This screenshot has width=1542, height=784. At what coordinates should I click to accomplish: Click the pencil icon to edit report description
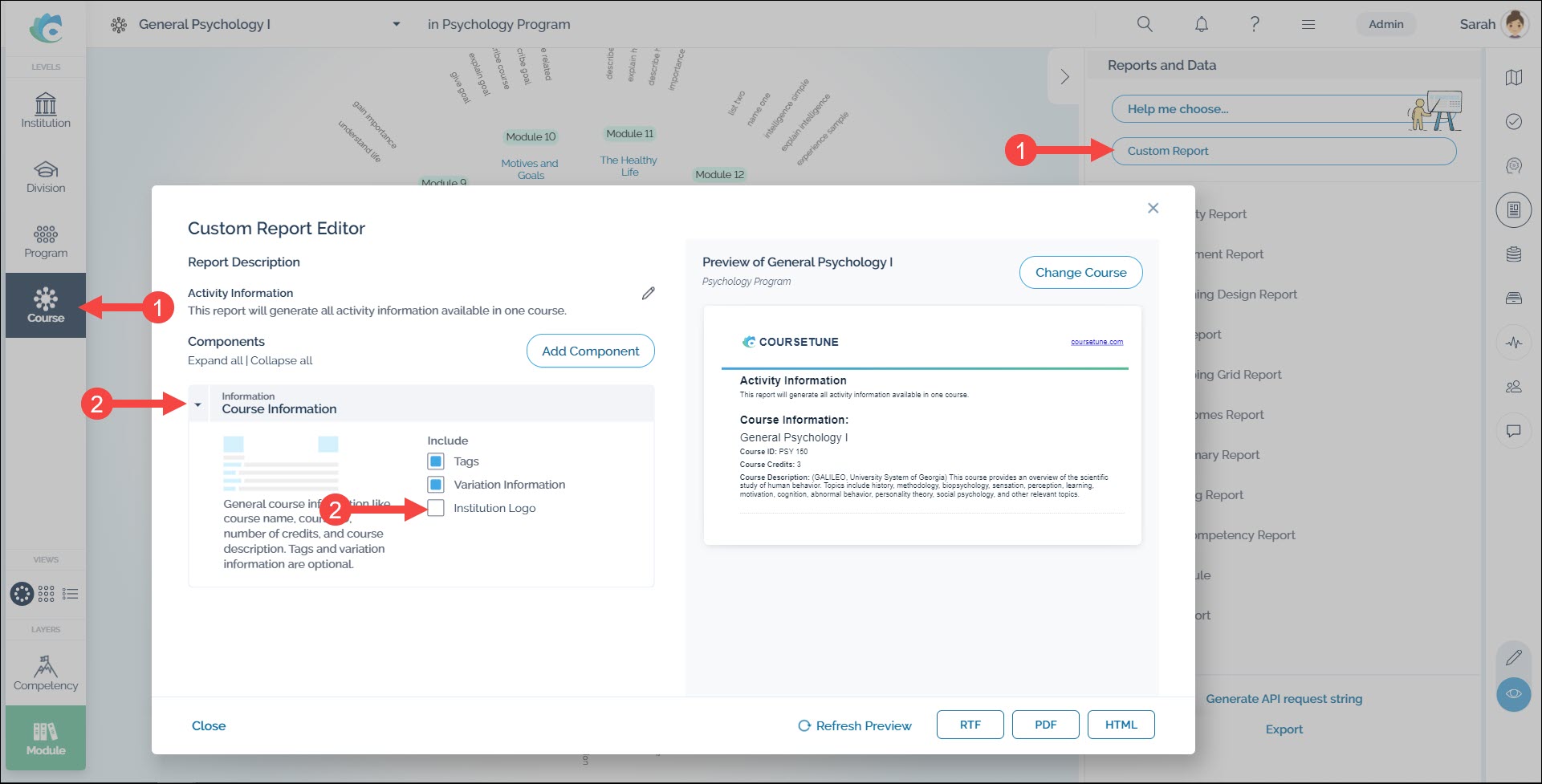(x=648, y=294)
